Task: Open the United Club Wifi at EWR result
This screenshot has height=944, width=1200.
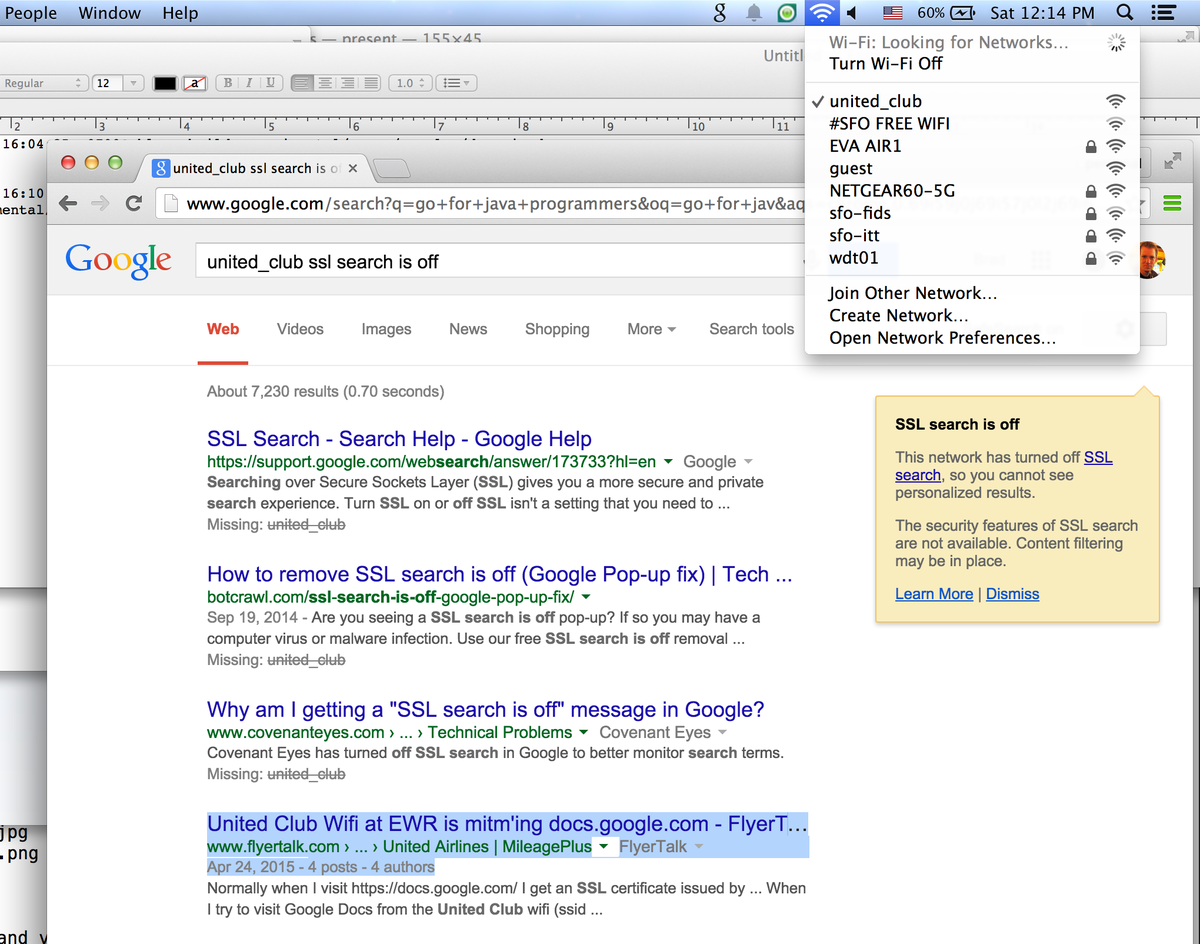Action: click(x=507, y=824)
